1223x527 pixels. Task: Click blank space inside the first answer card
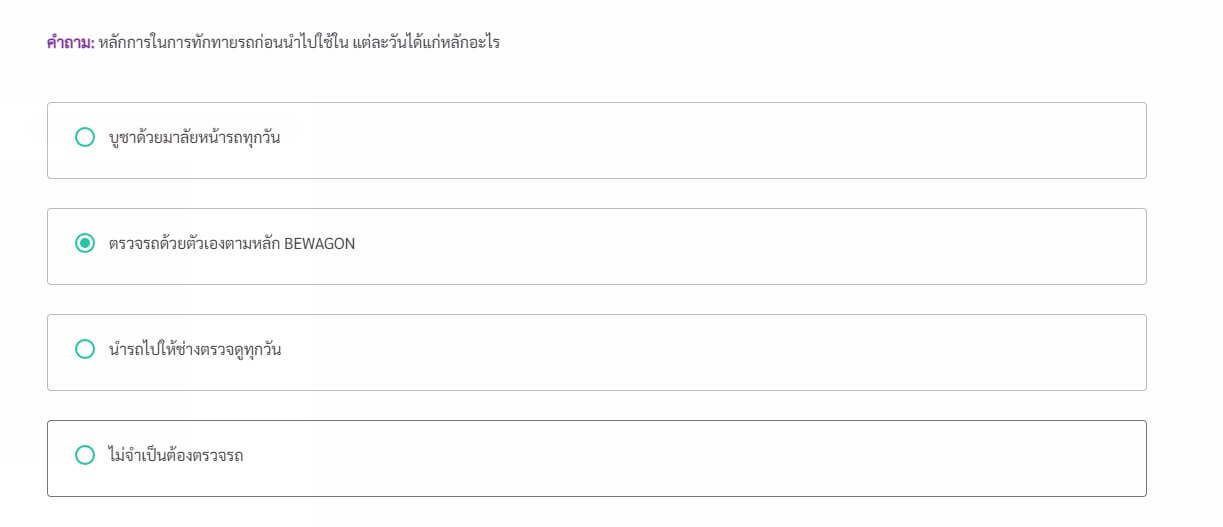tap(700, 140)
